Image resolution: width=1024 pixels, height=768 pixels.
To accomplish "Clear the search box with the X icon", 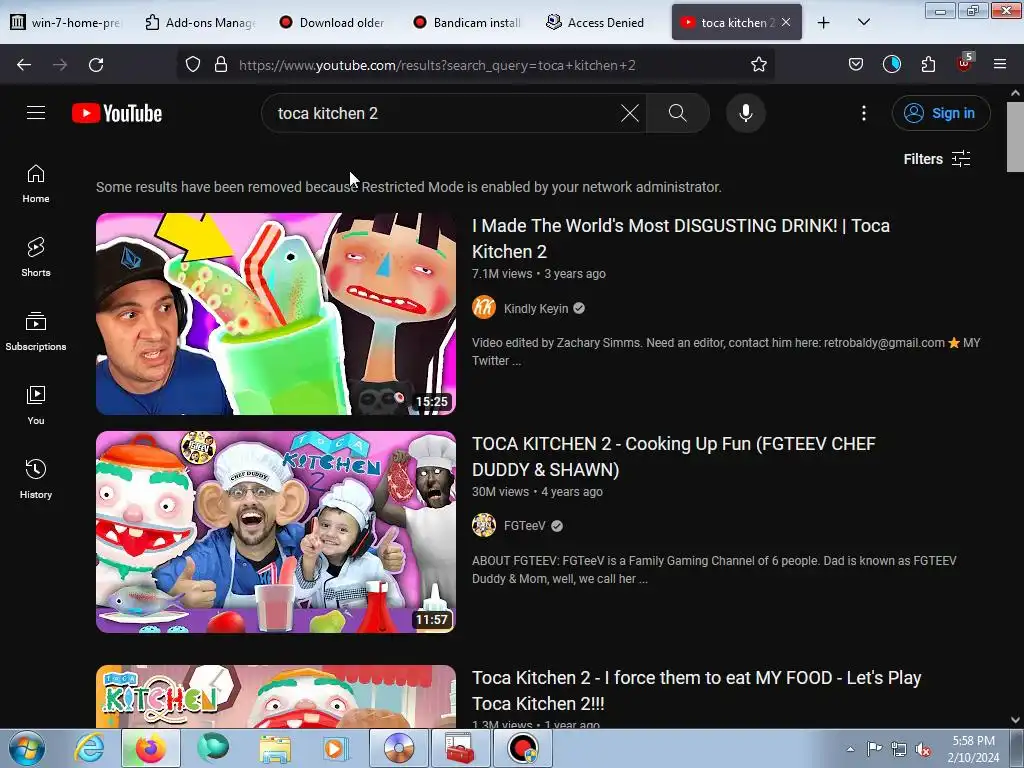I will 630,113.
